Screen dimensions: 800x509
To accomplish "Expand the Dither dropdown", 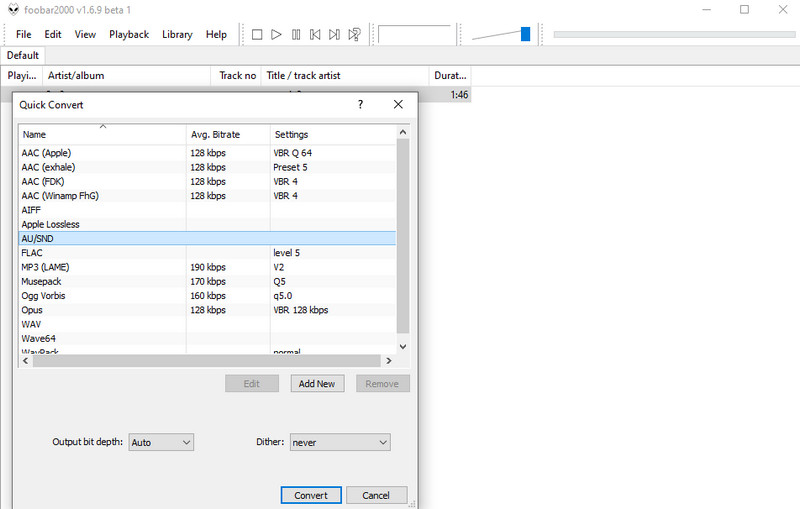I will pyautogui.click(x=339, y=442).
